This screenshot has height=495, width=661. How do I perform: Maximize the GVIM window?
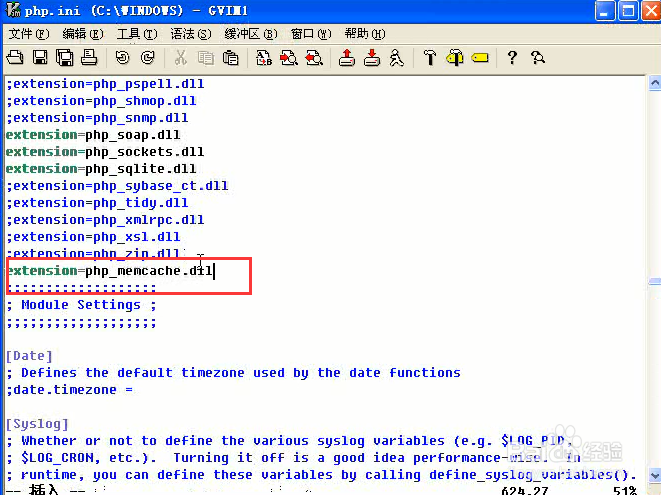point(628,11)
